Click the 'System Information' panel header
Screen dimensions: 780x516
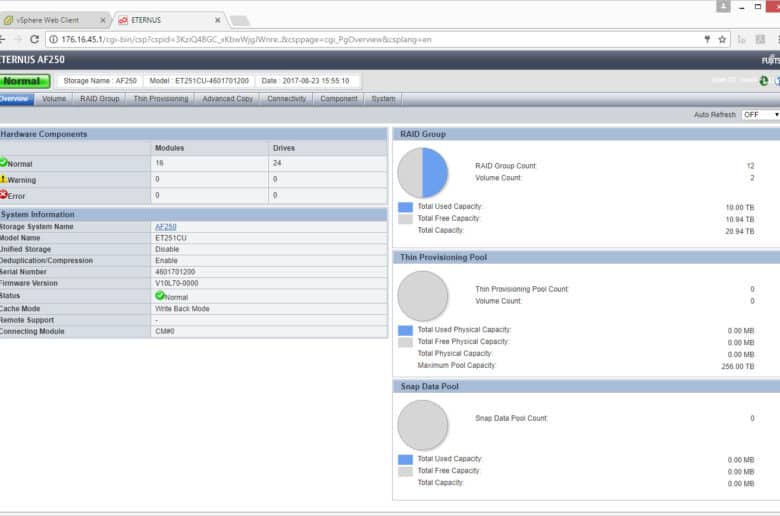(x=194, y=214)
